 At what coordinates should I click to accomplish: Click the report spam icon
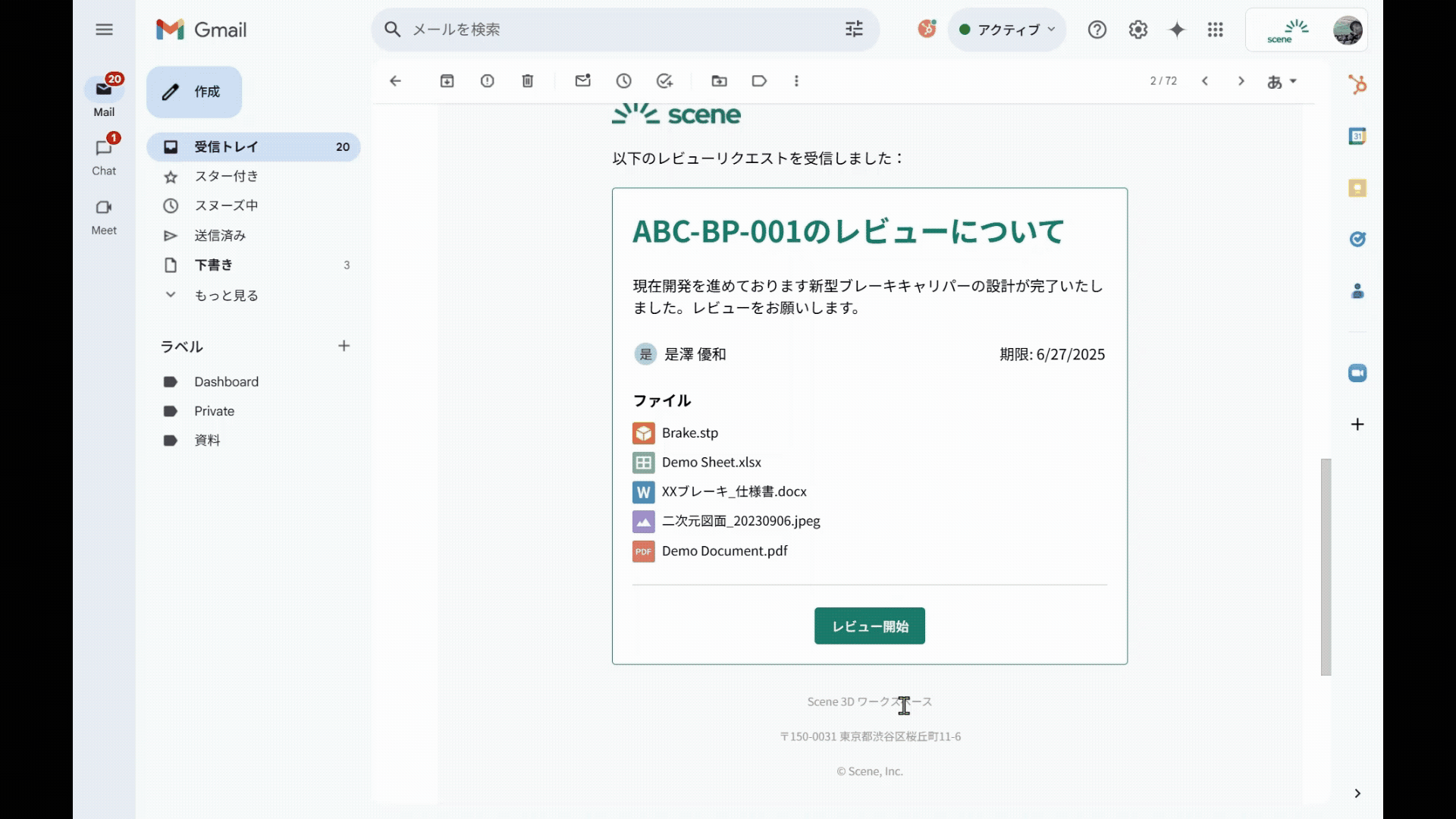(487, 81)
